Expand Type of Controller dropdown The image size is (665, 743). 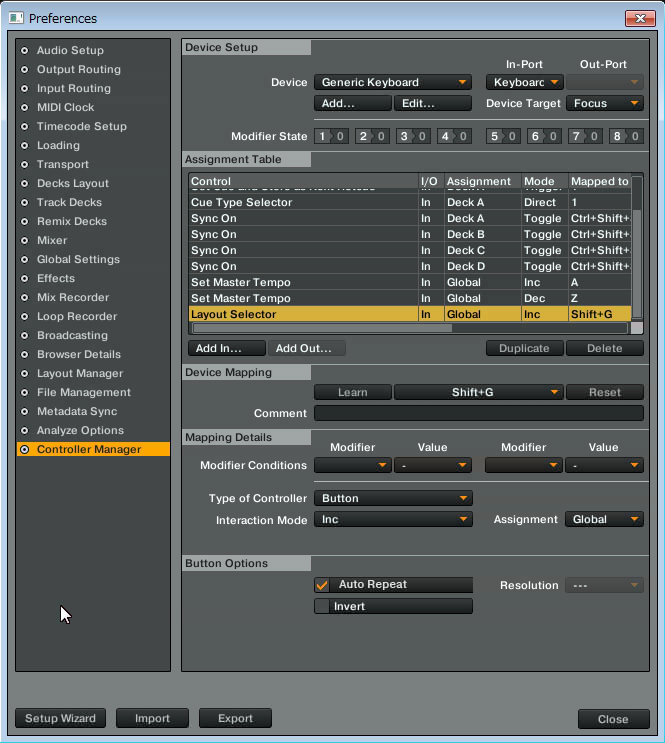click(x=393, y=498)
